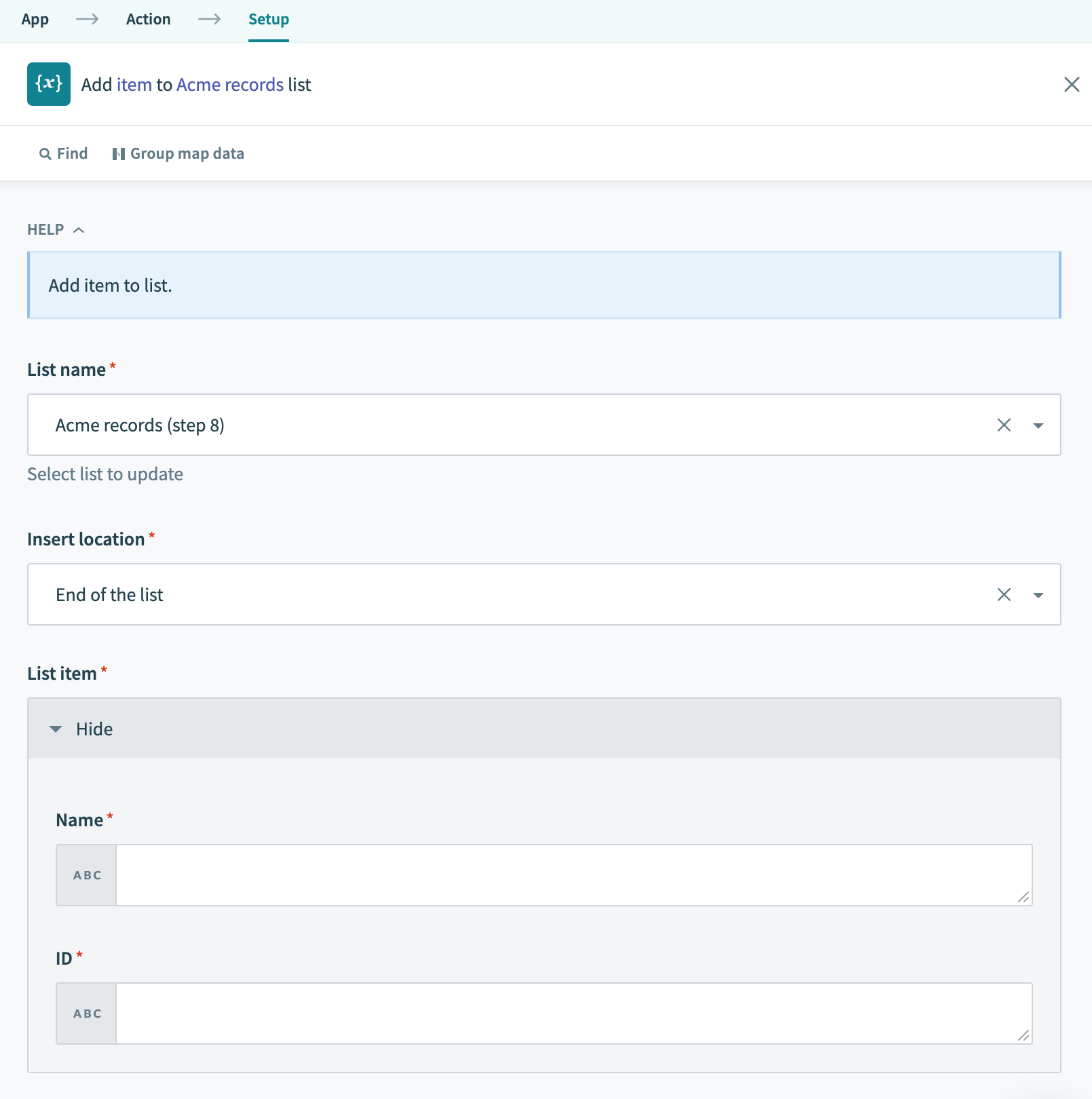
Task: Collapse the HELP section
Action: pos(56,230)
